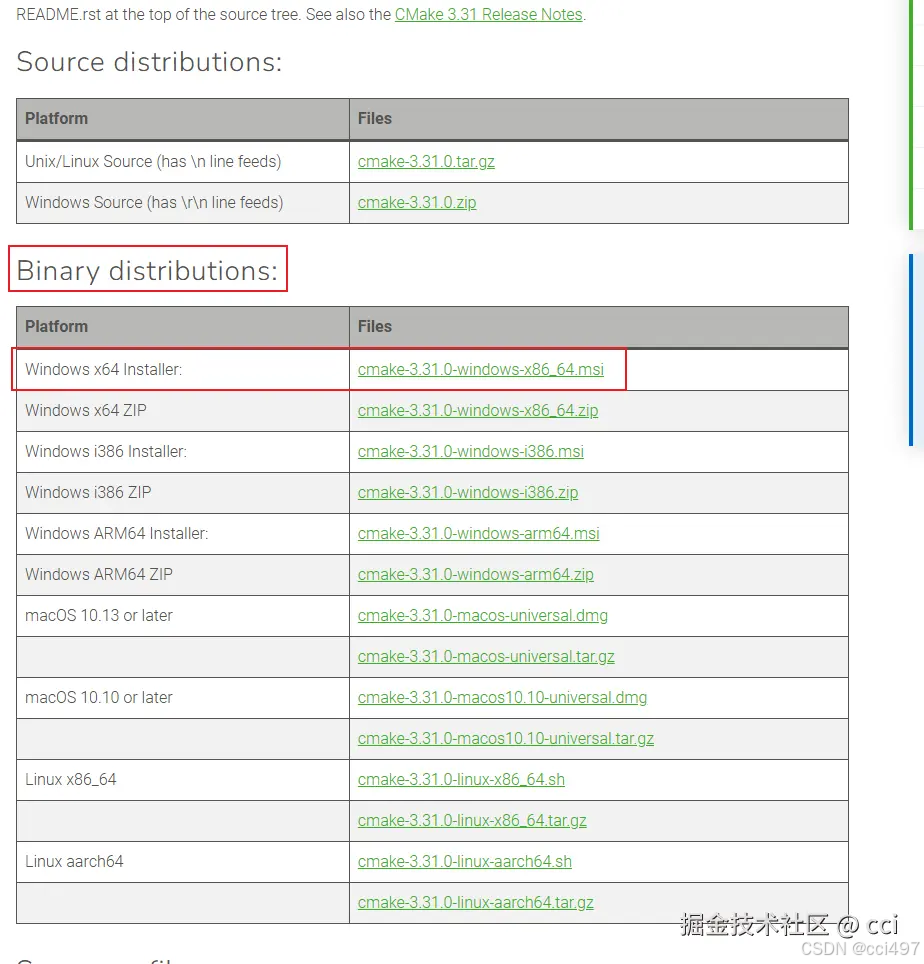Select the 'Source distributions:' heading
This screenshot has width=924, height=964.
click(x=149, y=61)
